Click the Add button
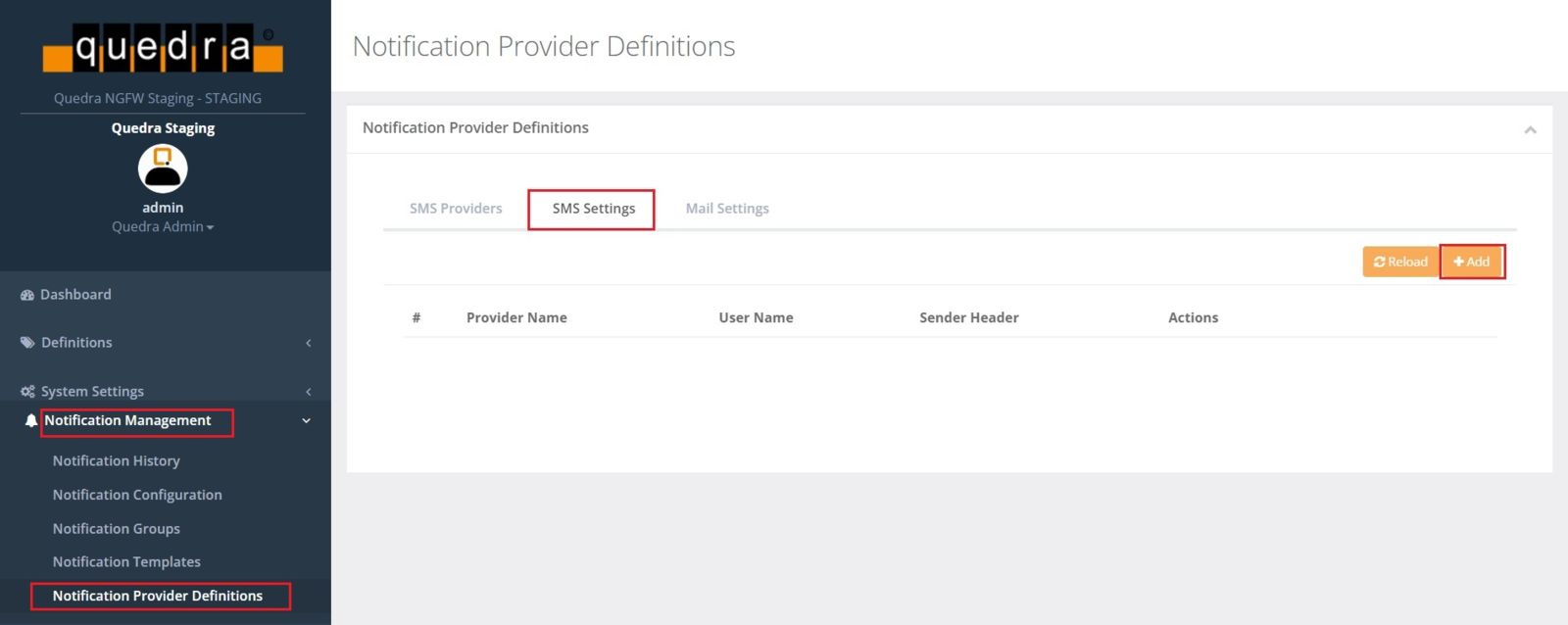Screen dimensions: 1568x625 (1471, 262)
